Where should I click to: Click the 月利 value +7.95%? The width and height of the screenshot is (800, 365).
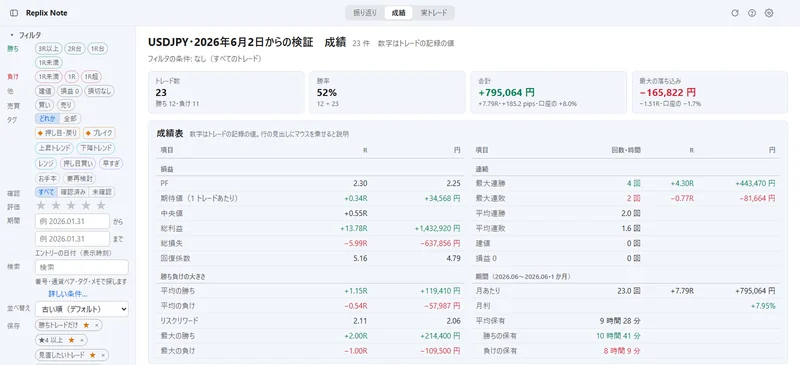point(763,306)
